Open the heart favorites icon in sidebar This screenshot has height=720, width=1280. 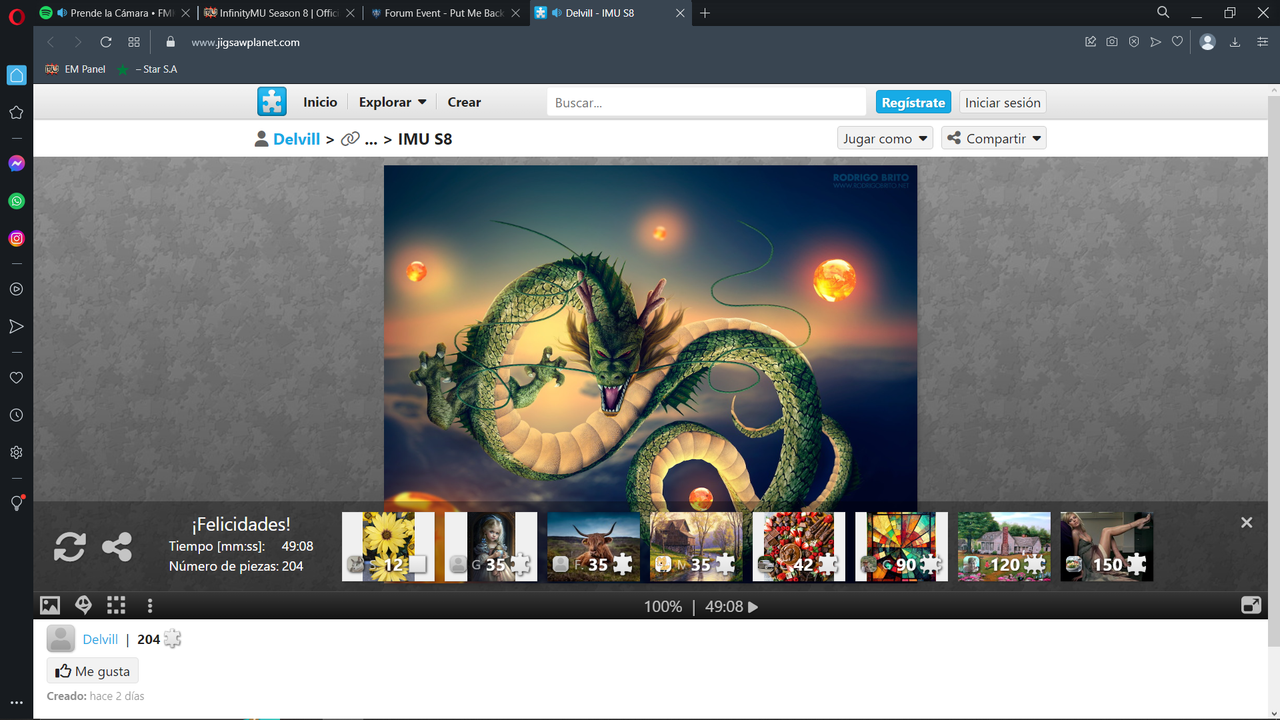point(16,378)
